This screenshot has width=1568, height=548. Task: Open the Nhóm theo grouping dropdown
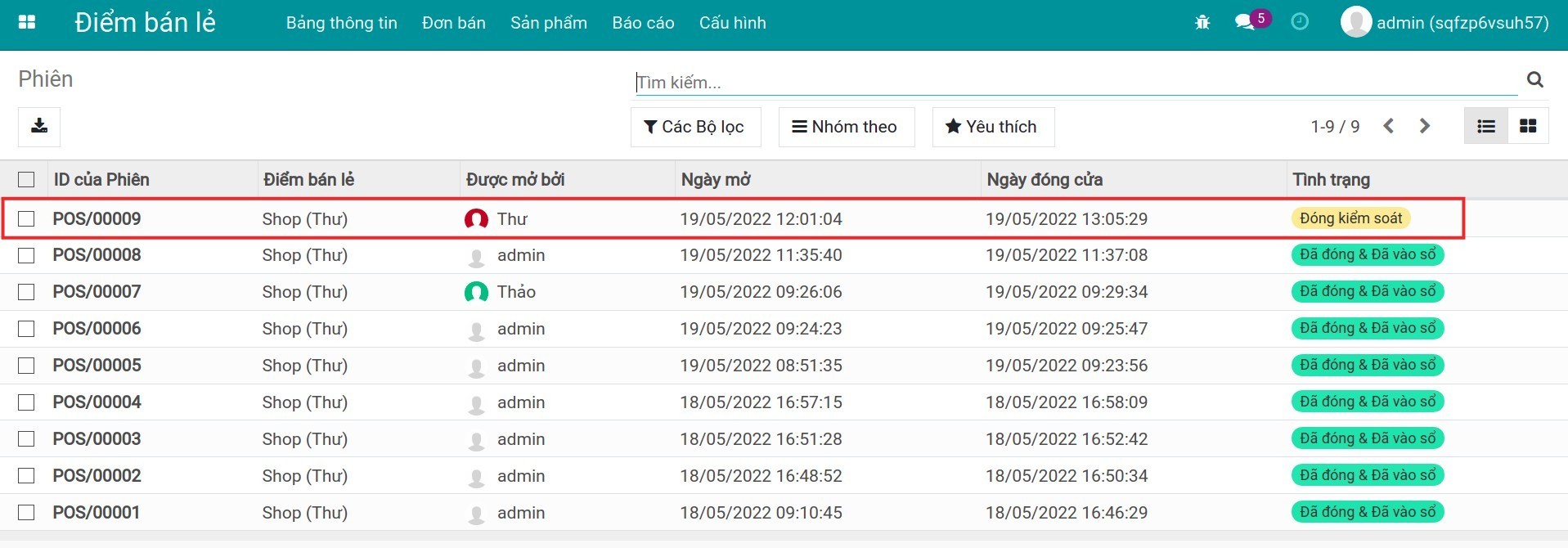pyautogui.click(x=845, y=127)
